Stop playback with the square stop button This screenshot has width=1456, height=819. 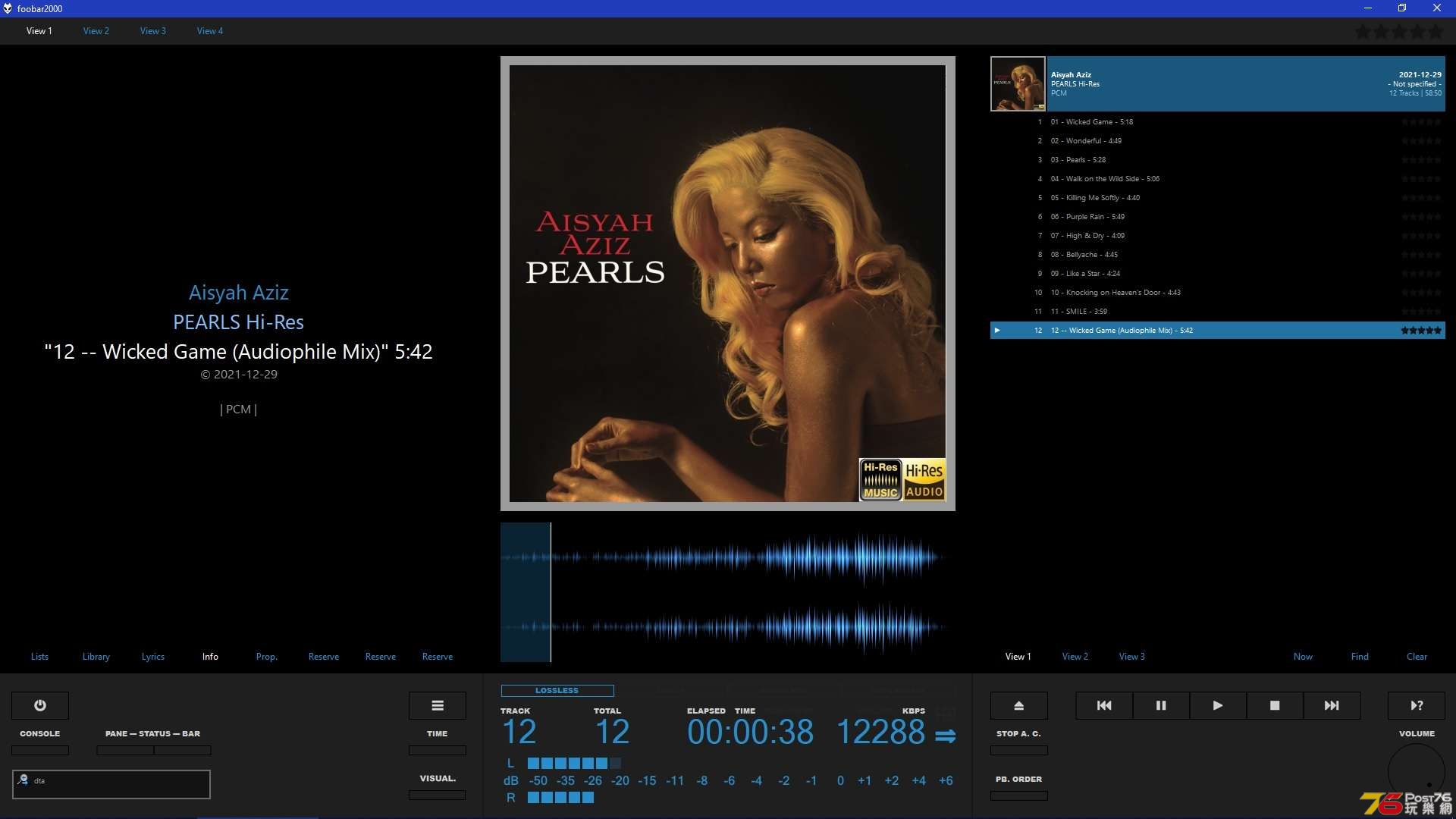1275,705
